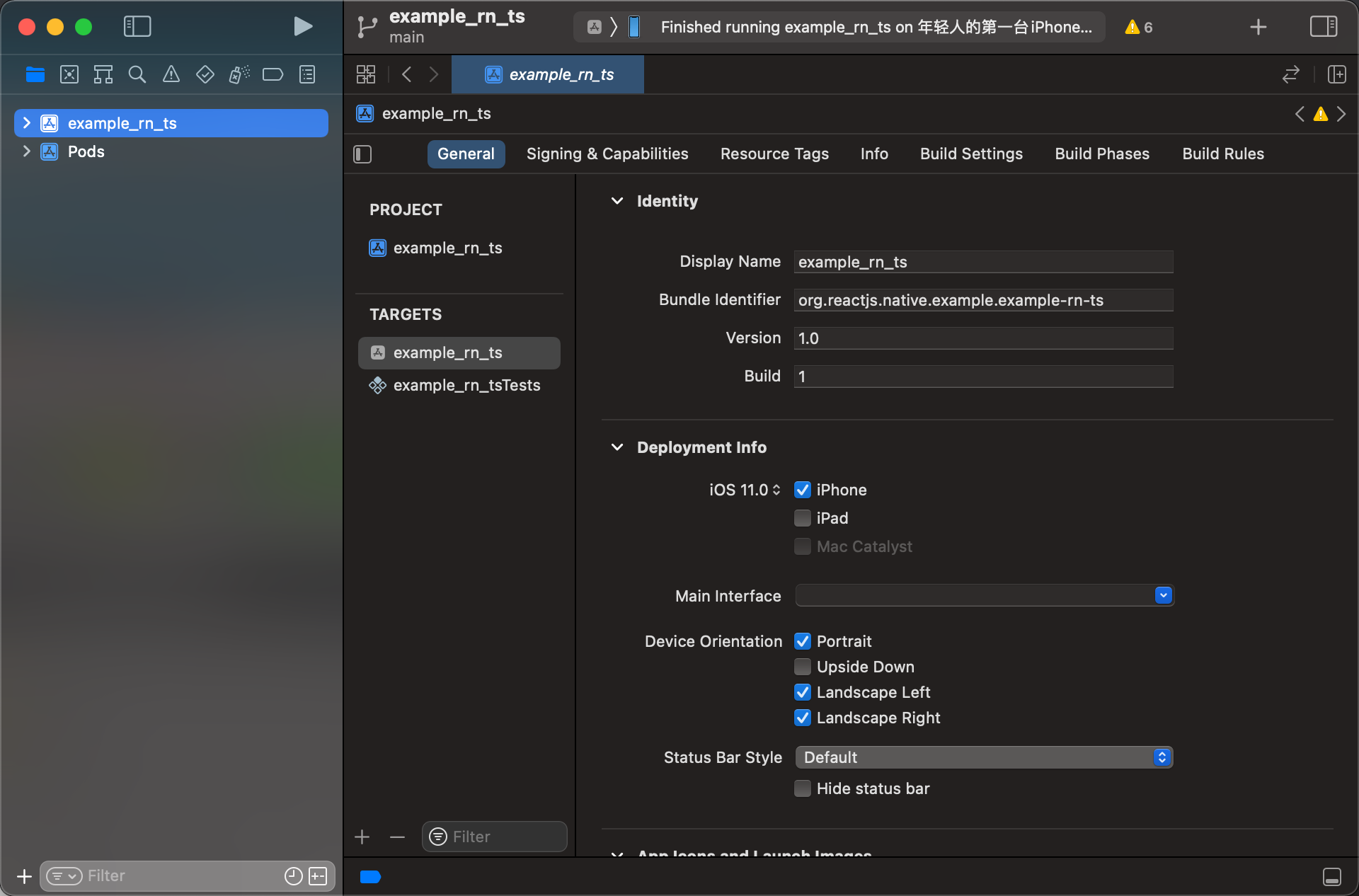Check the Hide status bar option
The width and height of the screenshot is (1359, 896).
pos(802,788)
